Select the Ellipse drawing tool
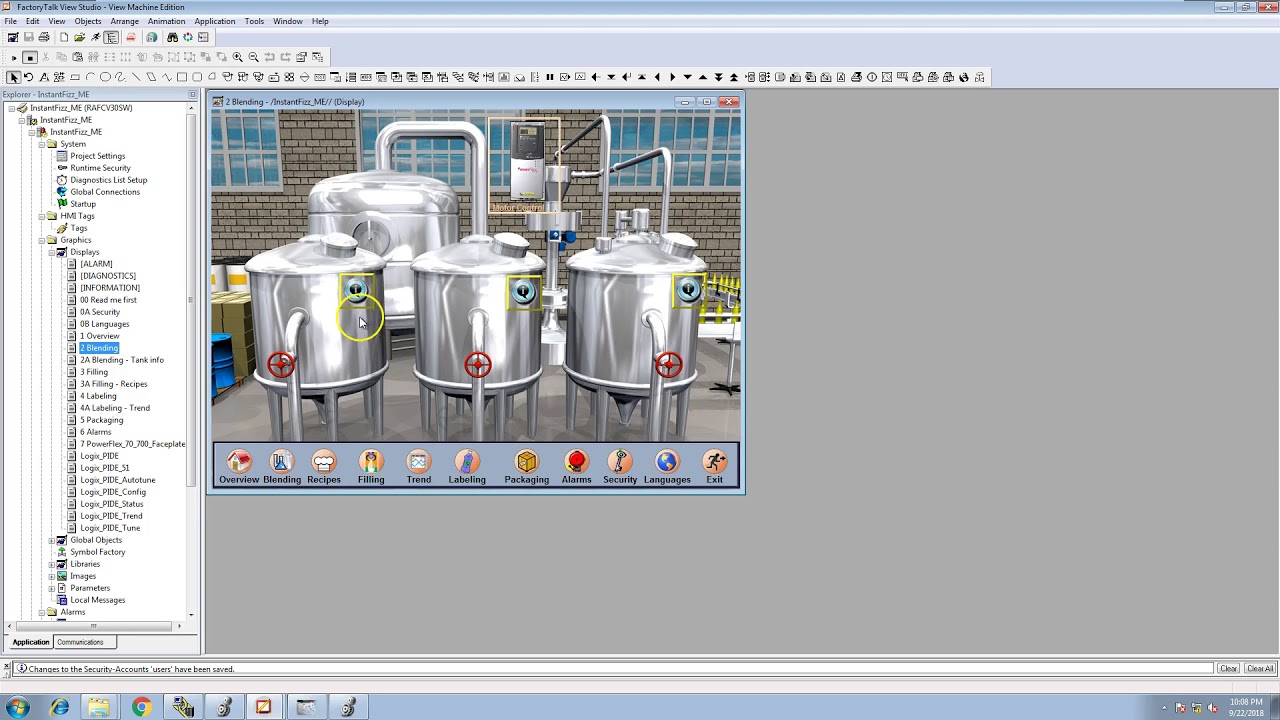Image resolution: width=1280 pixels, height=720 pixels. [x=105, y=77]
